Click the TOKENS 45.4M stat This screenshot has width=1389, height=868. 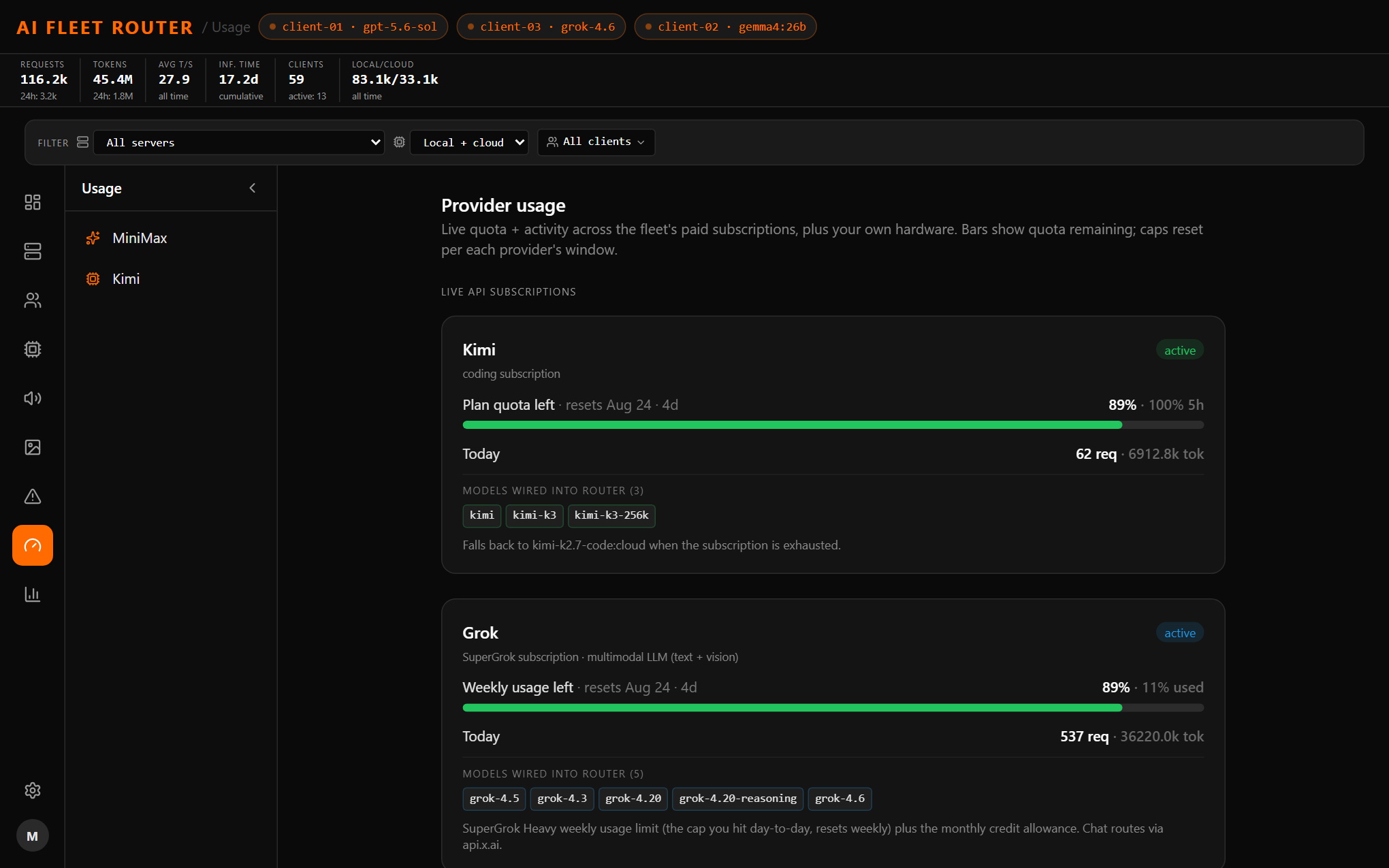(x=113, y=80)
